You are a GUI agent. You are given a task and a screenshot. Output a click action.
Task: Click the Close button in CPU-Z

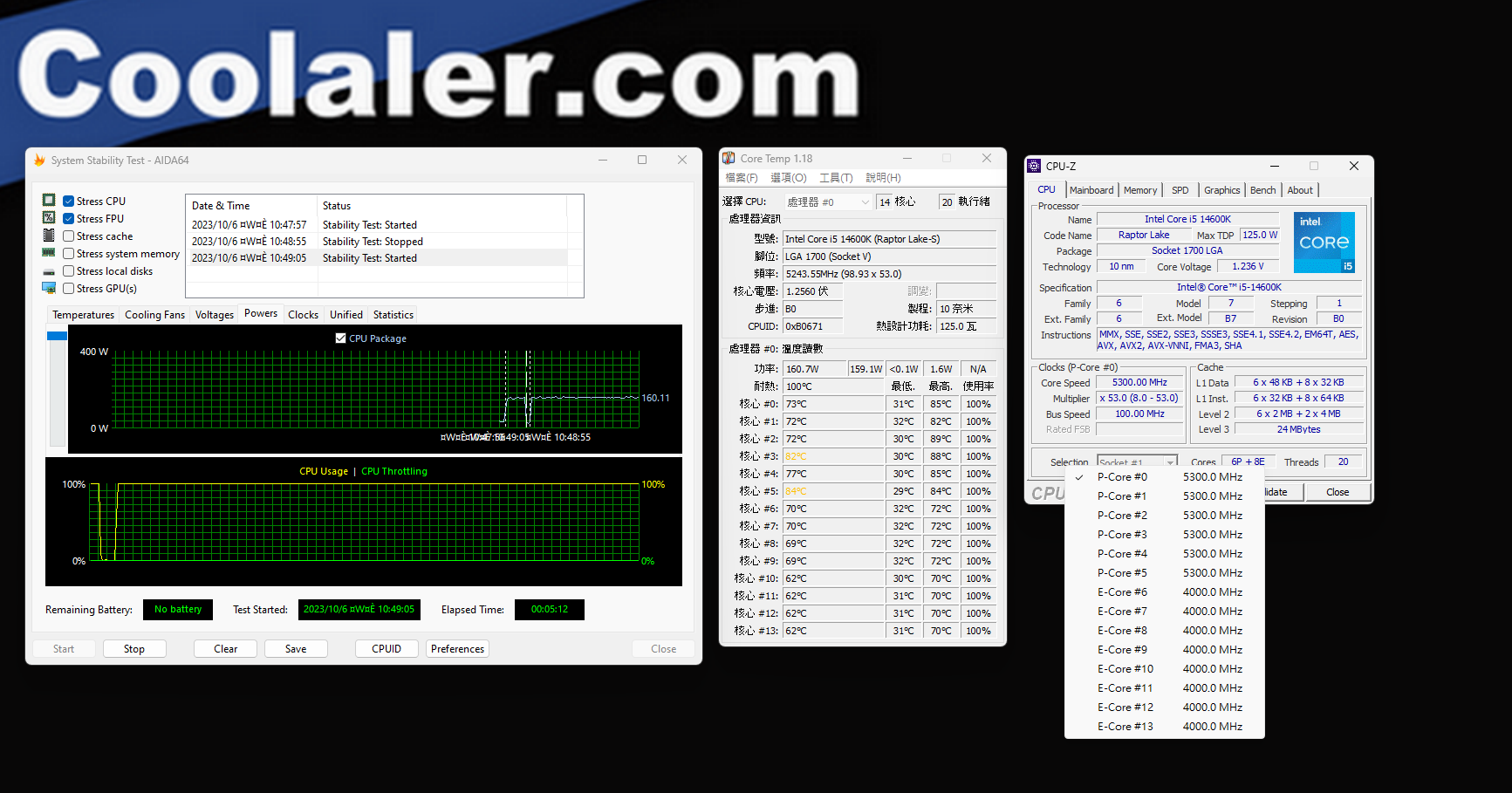[1338, 492]
